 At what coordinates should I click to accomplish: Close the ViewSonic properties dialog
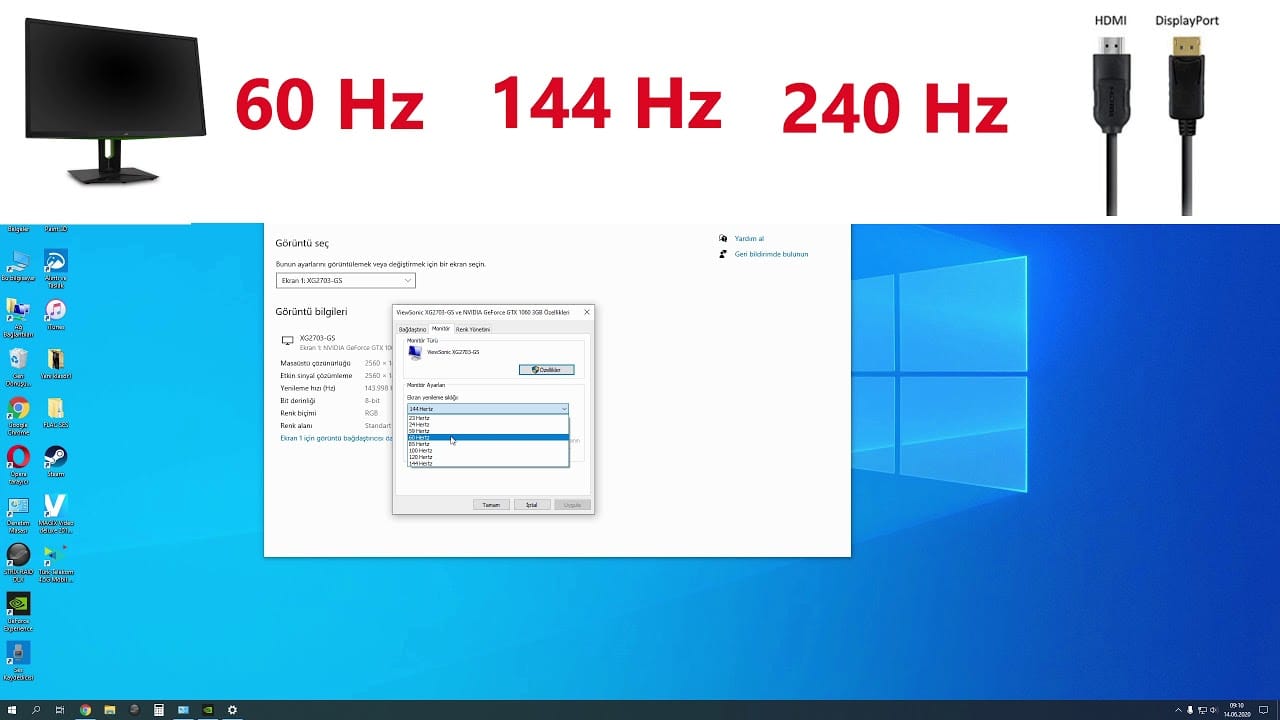[586, 312]
